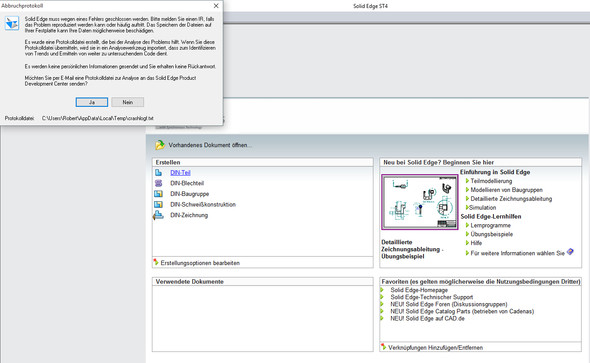Click the DIN-Schweißkonstruktion icon
590x363 pixels.
pos(158,204)
